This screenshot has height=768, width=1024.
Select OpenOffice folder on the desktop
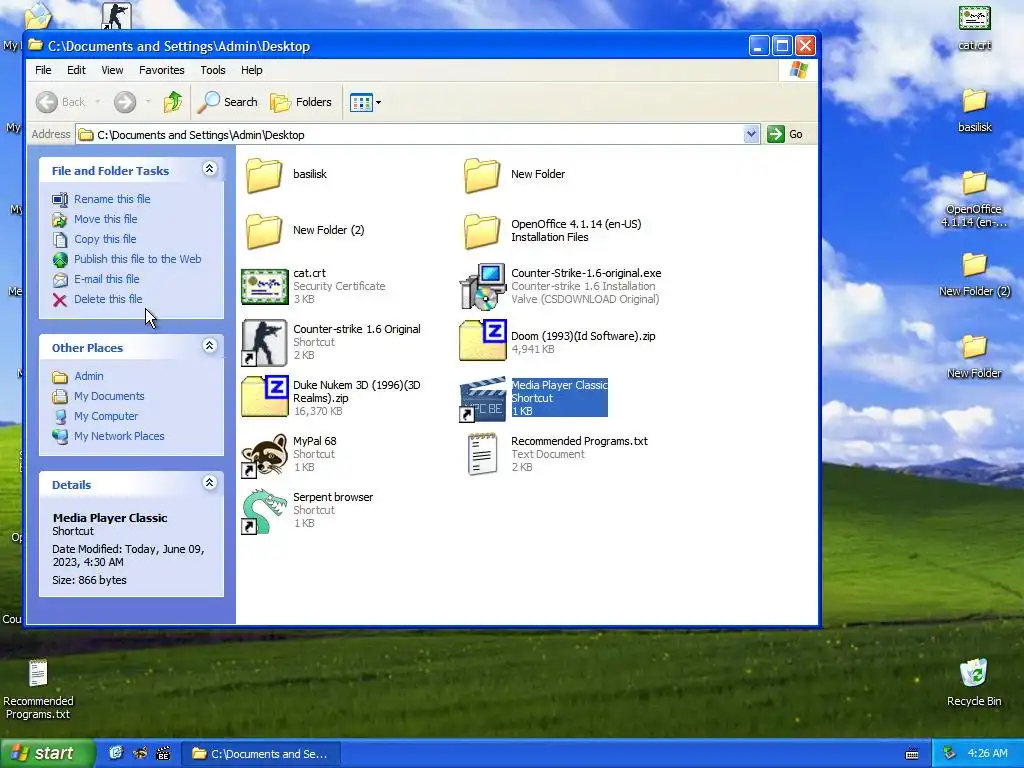click(974, 183)
